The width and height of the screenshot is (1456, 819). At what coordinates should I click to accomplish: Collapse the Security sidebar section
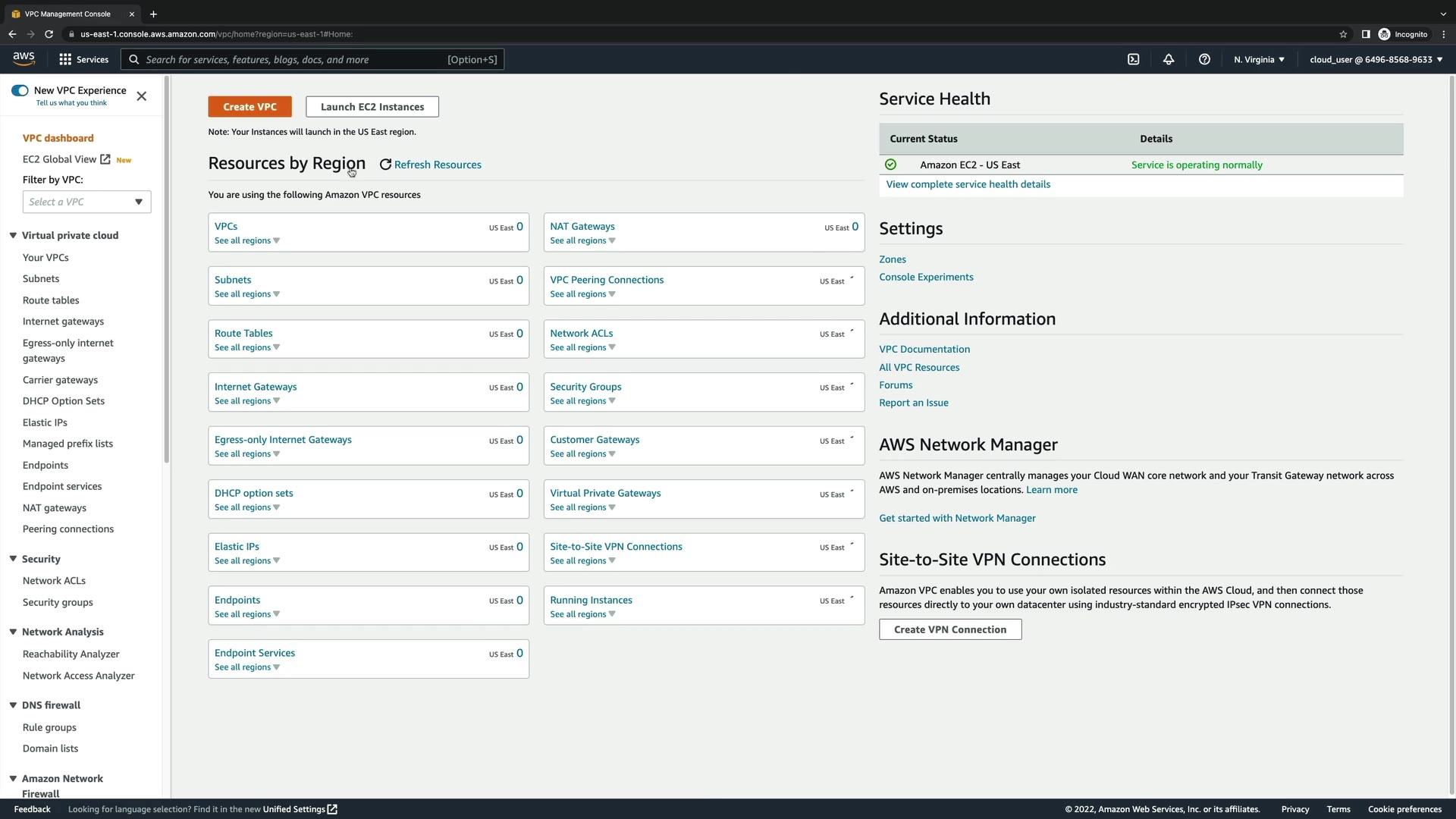click(x=13, y=559)
